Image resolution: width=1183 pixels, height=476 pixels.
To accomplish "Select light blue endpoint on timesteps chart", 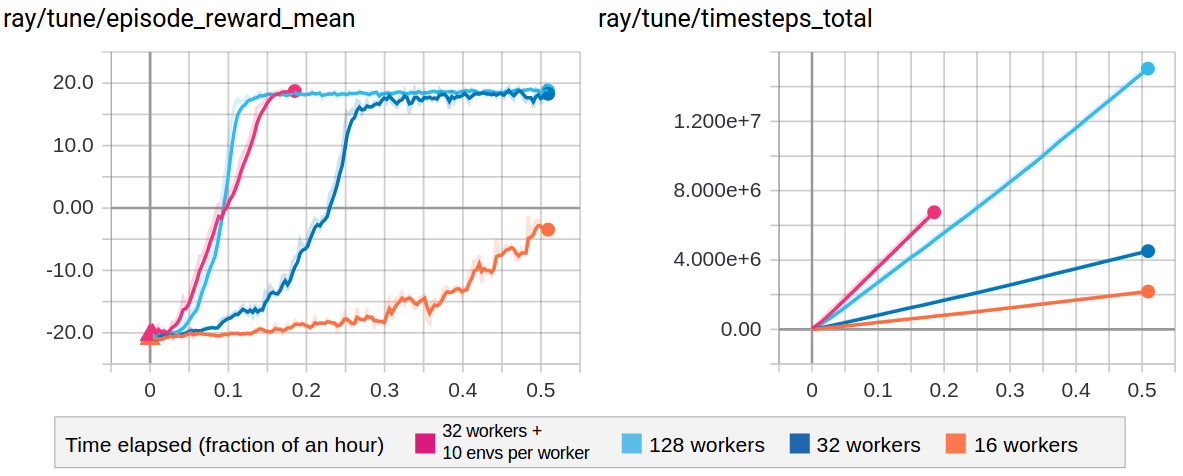I will 1148,69.
